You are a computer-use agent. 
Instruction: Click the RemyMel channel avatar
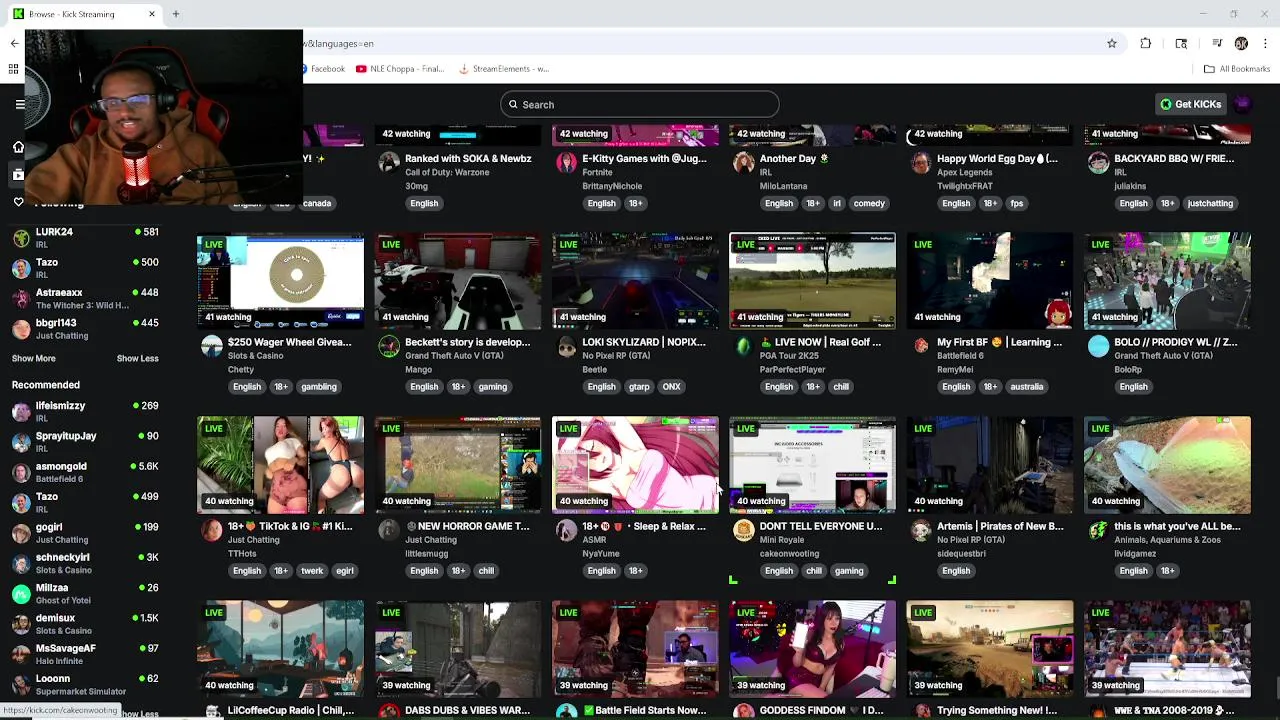coord(921,346)
